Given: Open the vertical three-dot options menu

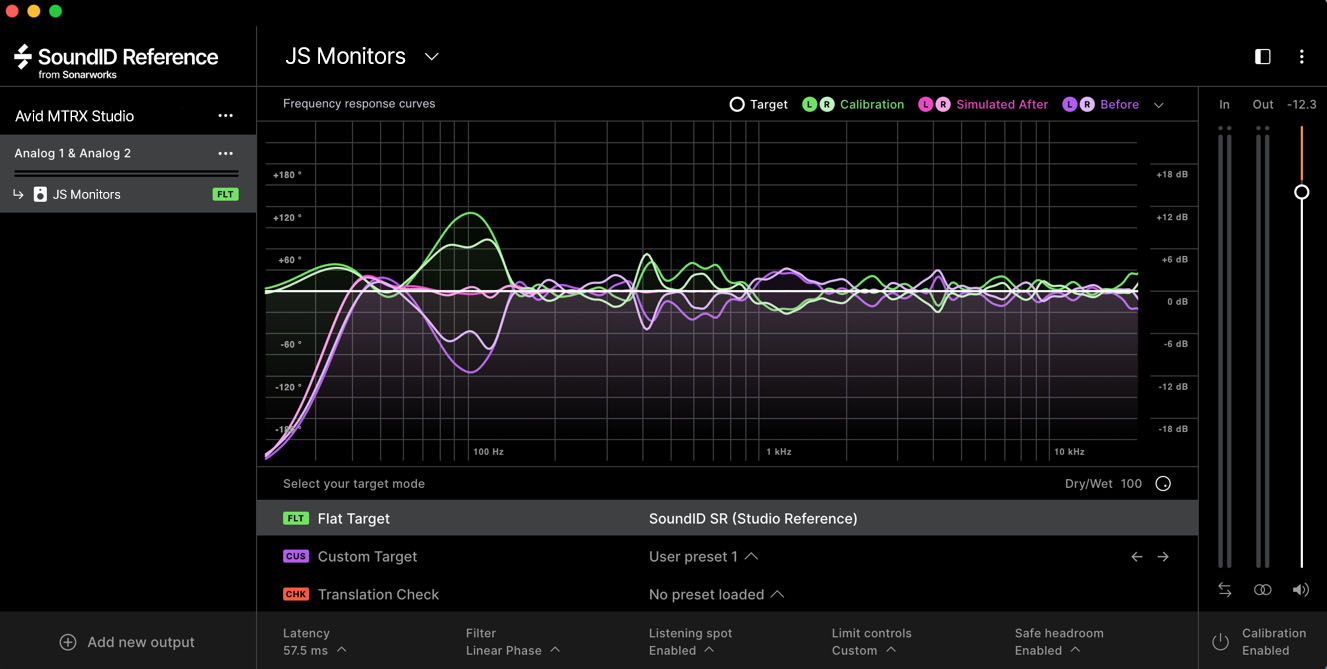Looking at the screenshot, I should (x=1301, y=57).
